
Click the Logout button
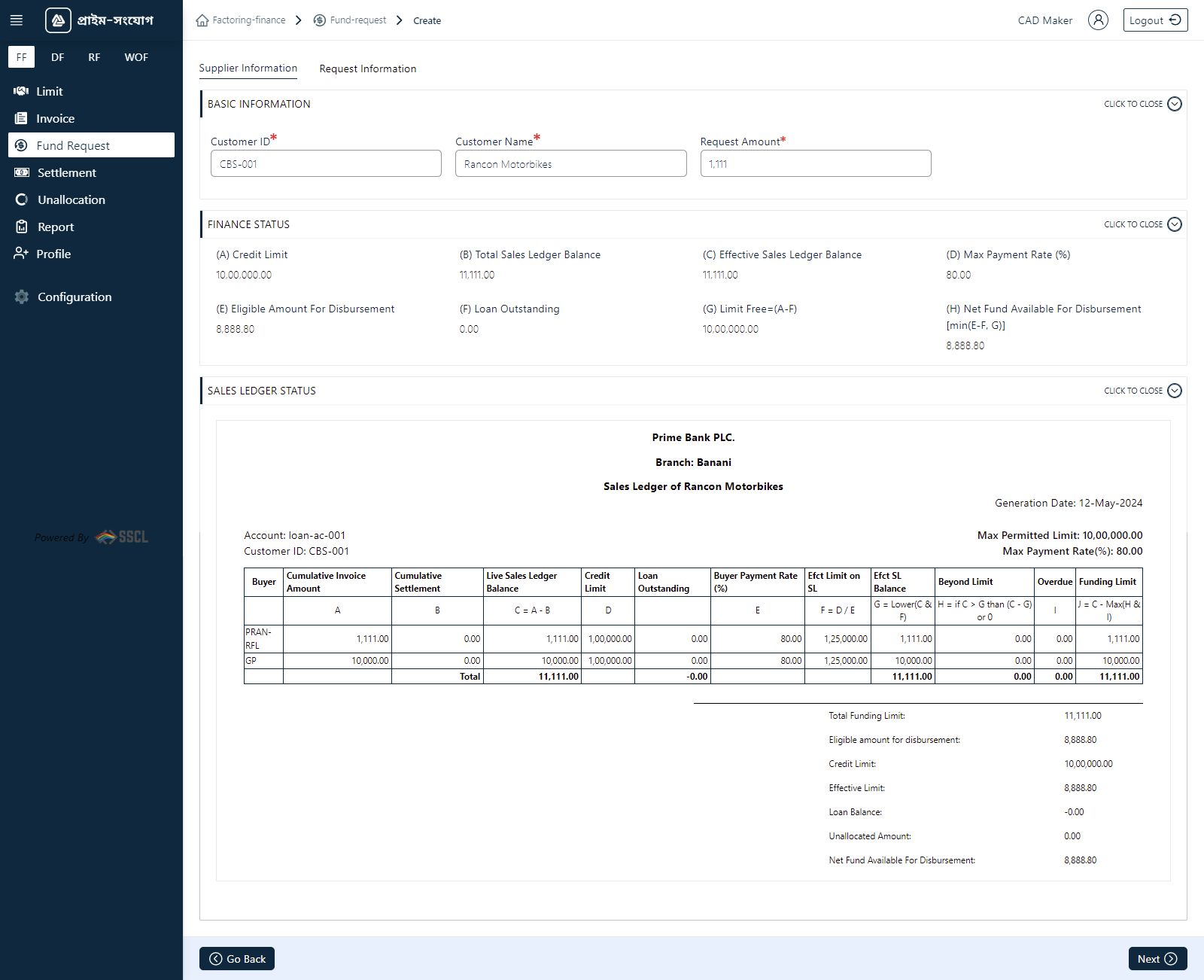(x=1155, y=20)
